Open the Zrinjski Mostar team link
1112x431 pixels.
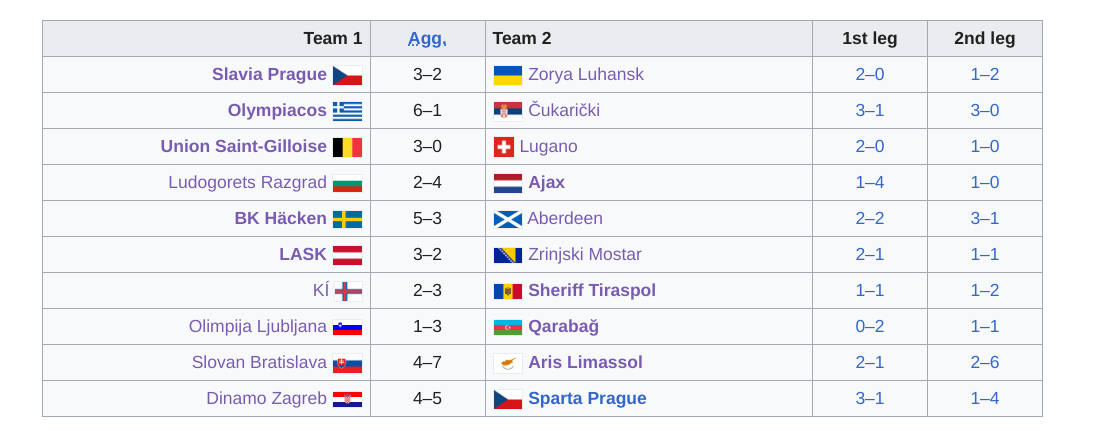point(584,254)
